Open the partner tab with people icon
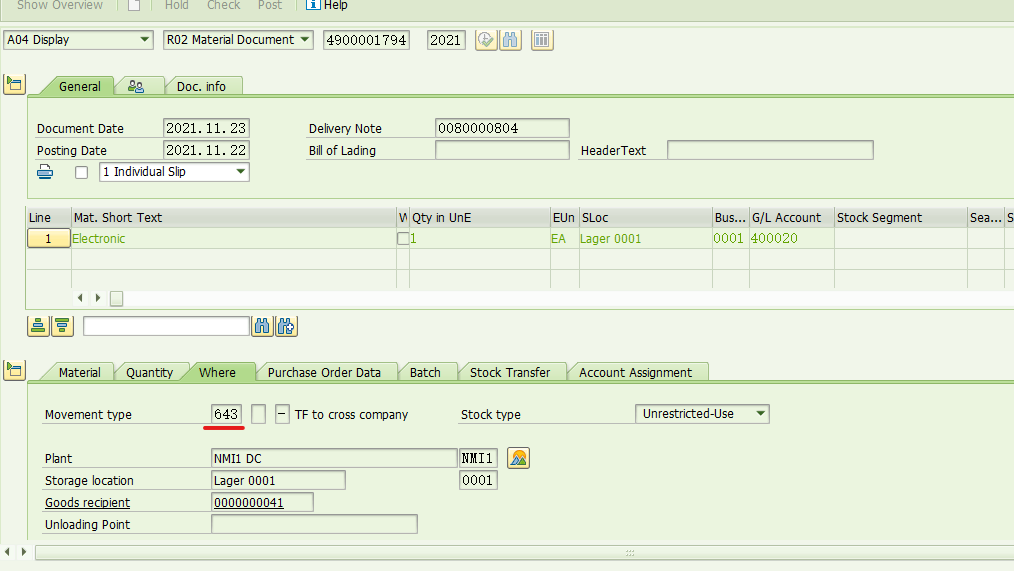 coord(136,86)
